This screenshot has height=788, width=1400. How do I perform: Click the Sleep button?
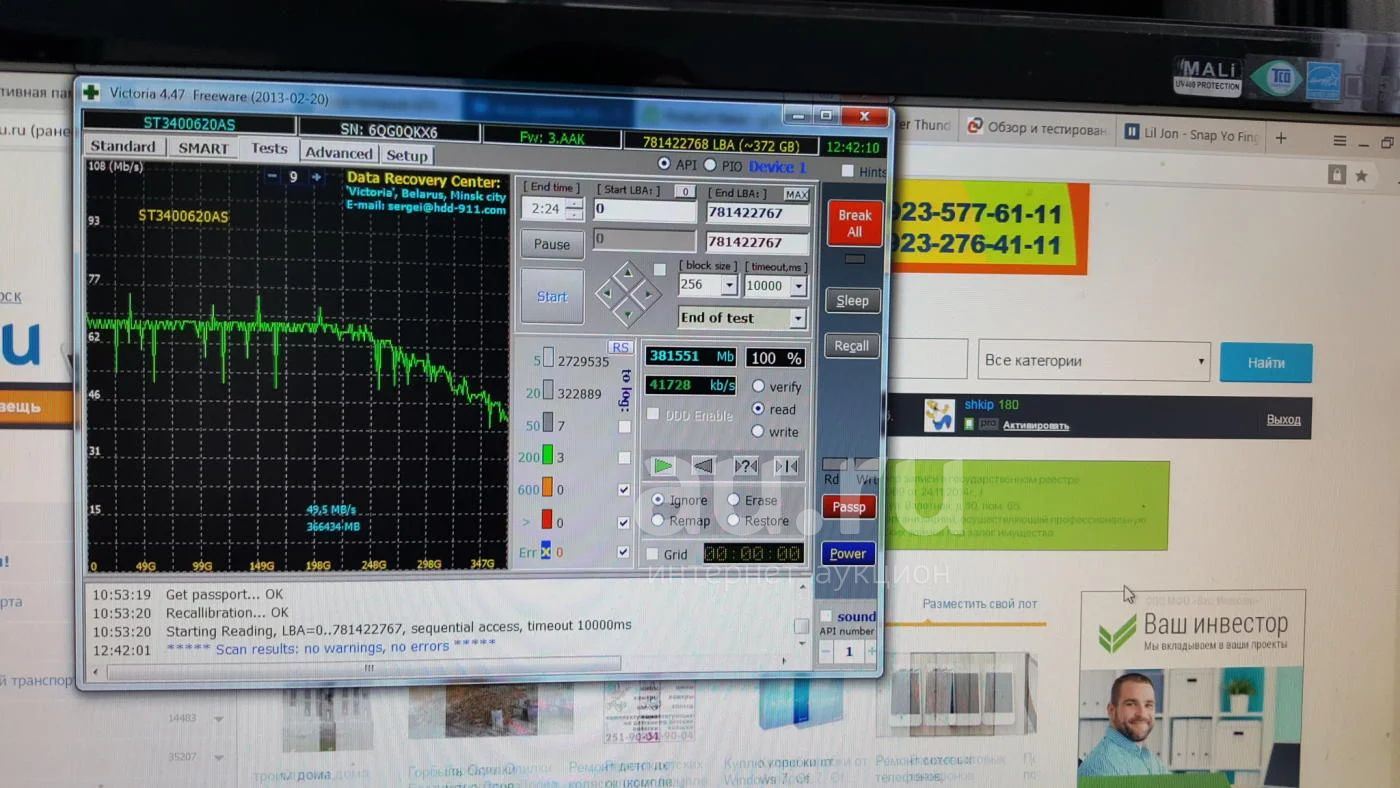coord(852,300)
